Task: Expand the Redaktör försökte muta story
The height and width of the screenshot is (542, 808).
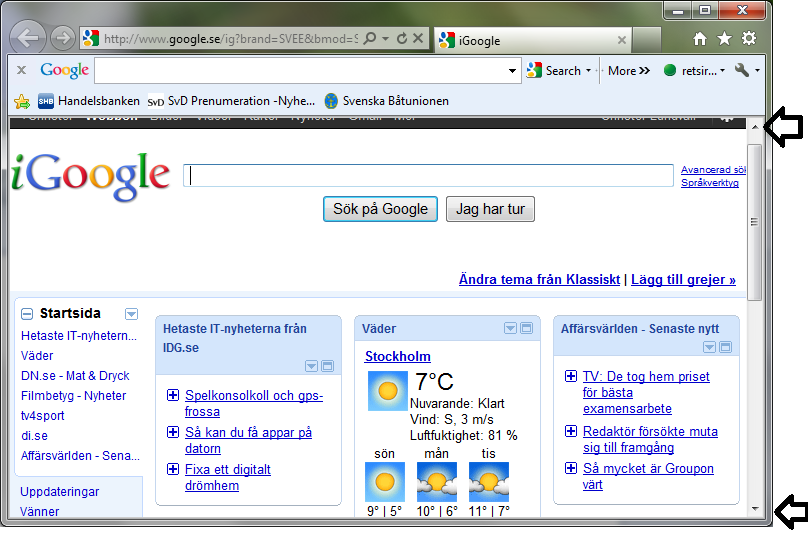Action: [571, 431]
